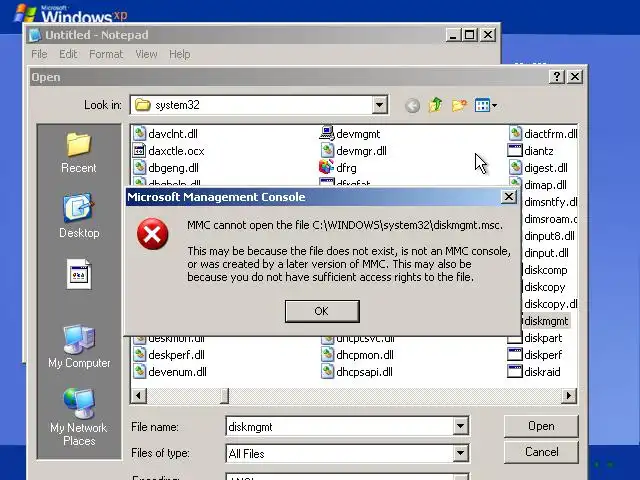Go up one folder level icon
This screenshot has height=480, width=640.
point(435,105)
